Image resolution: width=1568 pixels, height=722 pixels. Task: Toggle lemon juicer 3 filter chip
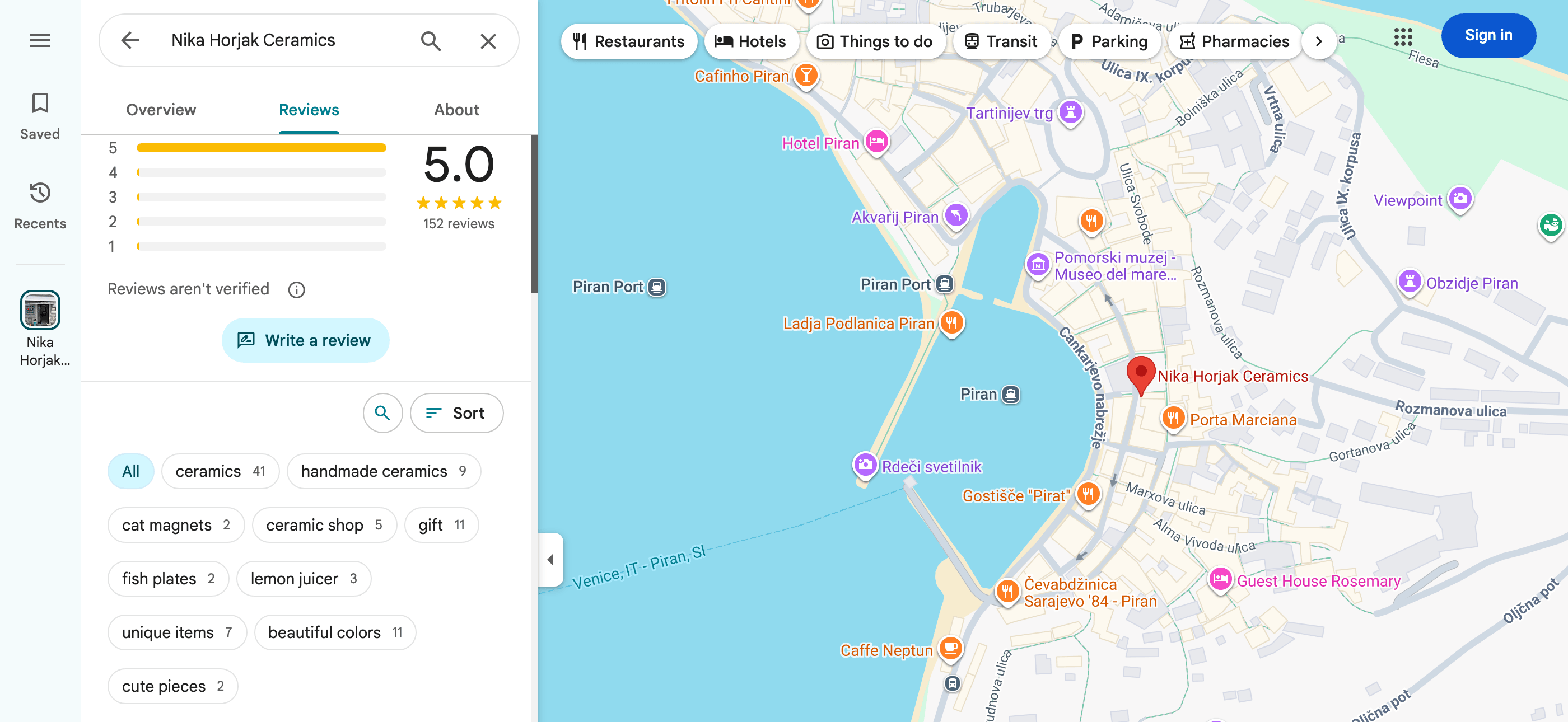(x=303, y=579)
